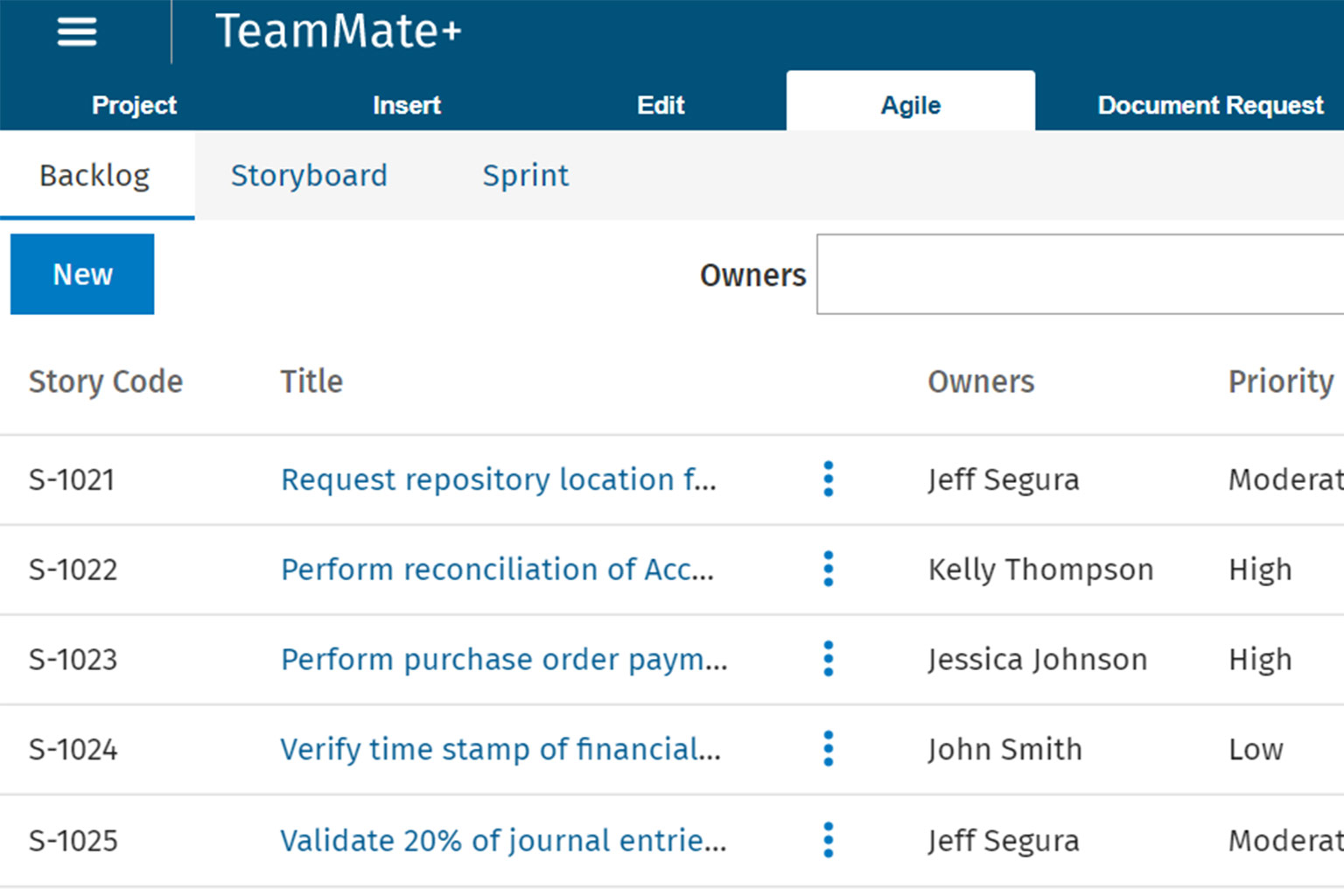Open the hamburger navigation menu
1344x896 pixels.
[x=77, y=32]
